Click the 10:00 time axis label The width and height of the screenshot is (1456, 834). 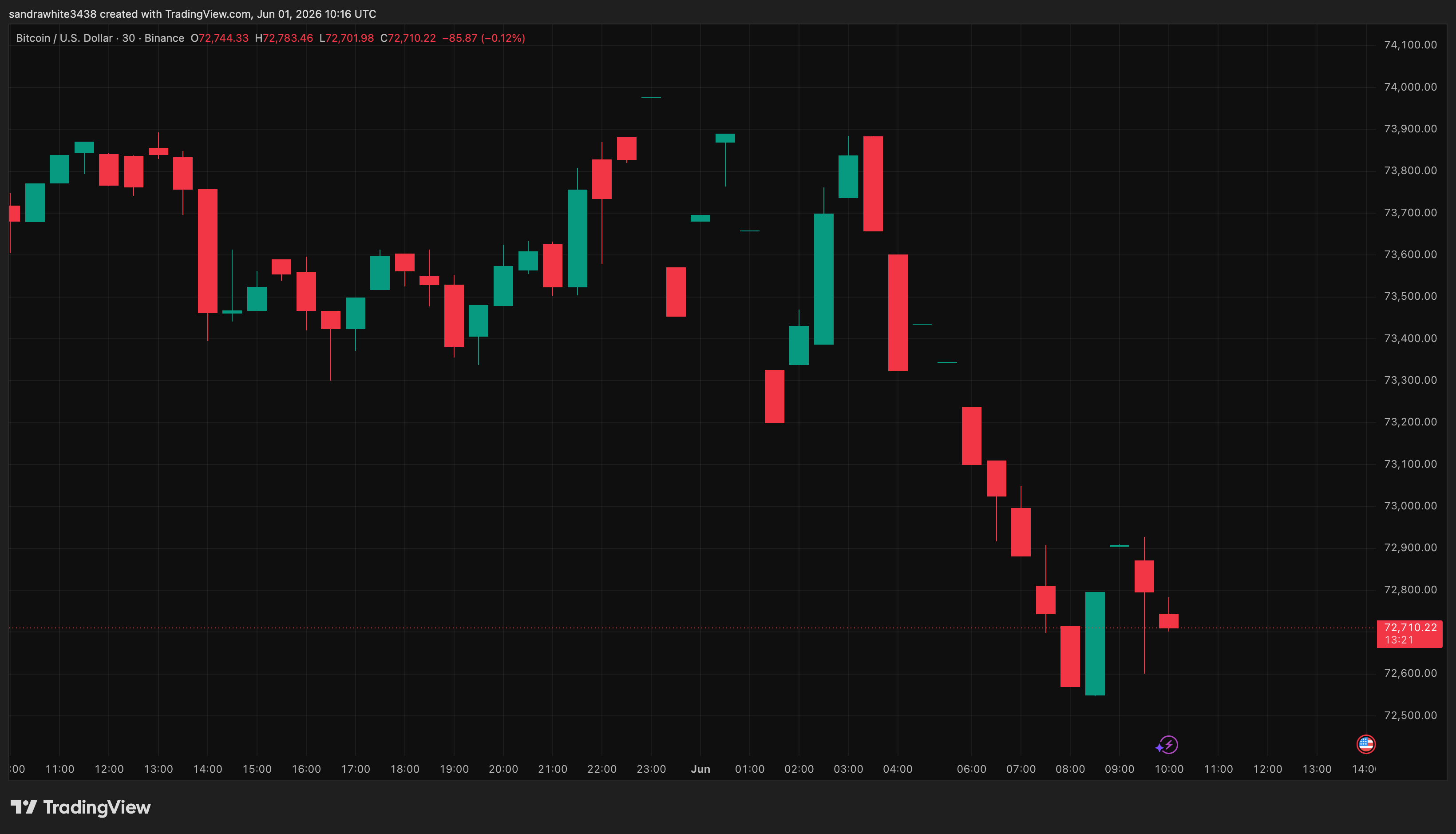[1169, 769]
